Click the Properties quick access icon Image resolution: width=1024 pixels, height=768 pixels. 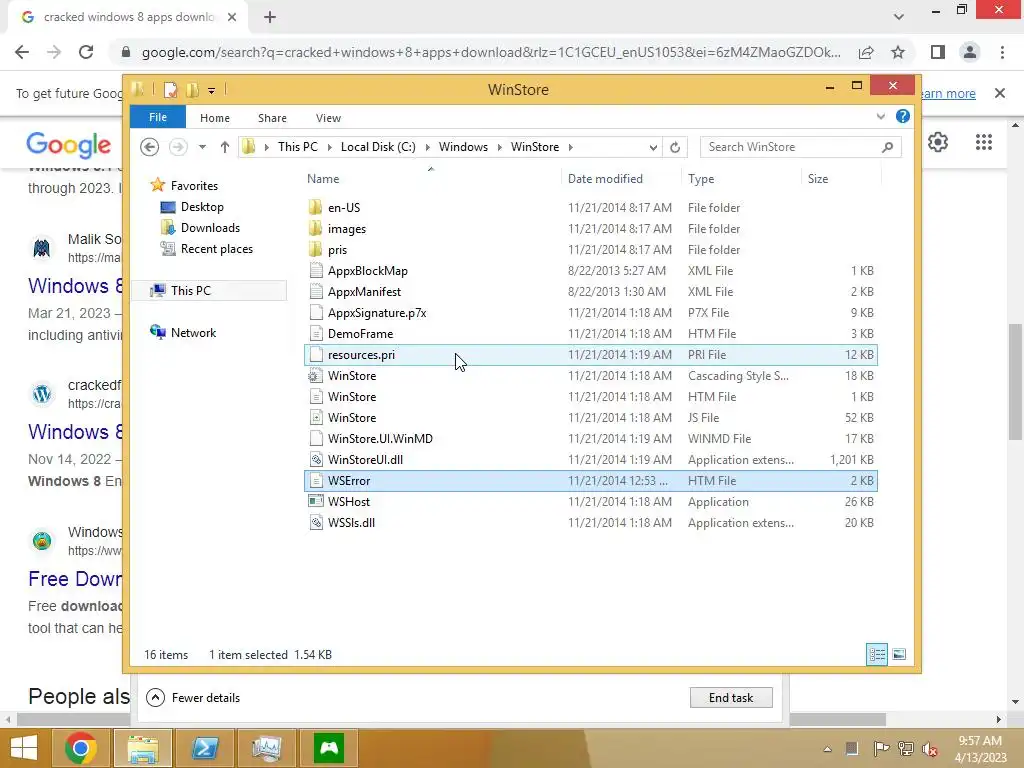pyautogui.click(x=170, y=90)
